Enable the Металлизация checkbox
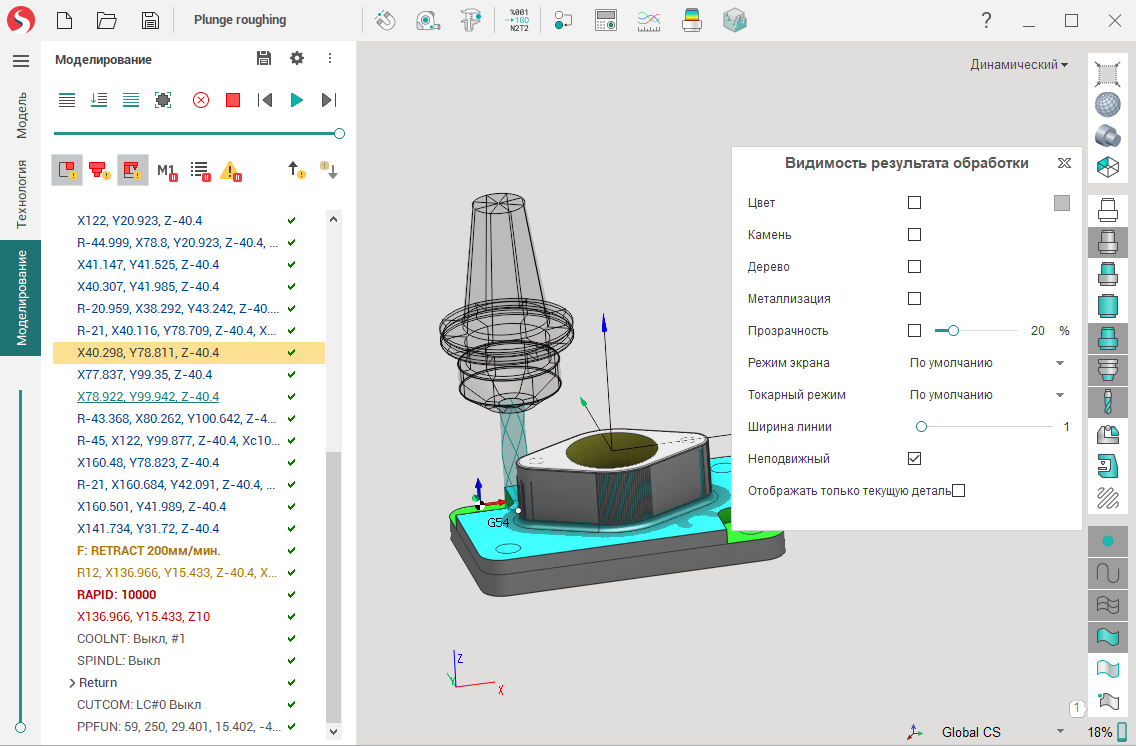This screenshot has height=746, width=1136. [x=914, y=299]
